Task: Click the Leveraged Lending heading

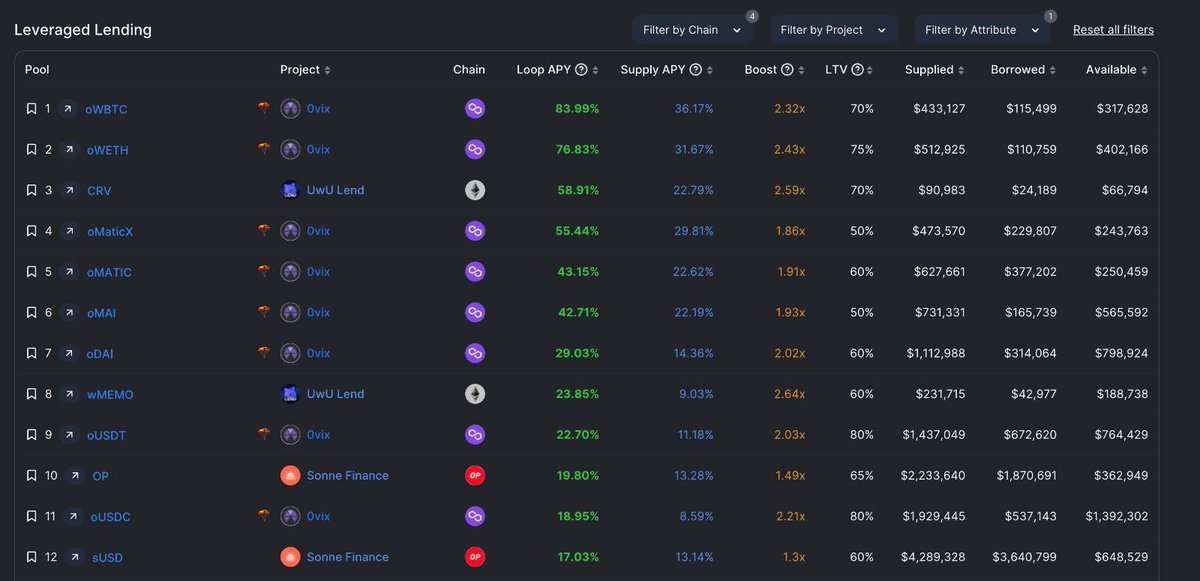Action: coord(83,30)
